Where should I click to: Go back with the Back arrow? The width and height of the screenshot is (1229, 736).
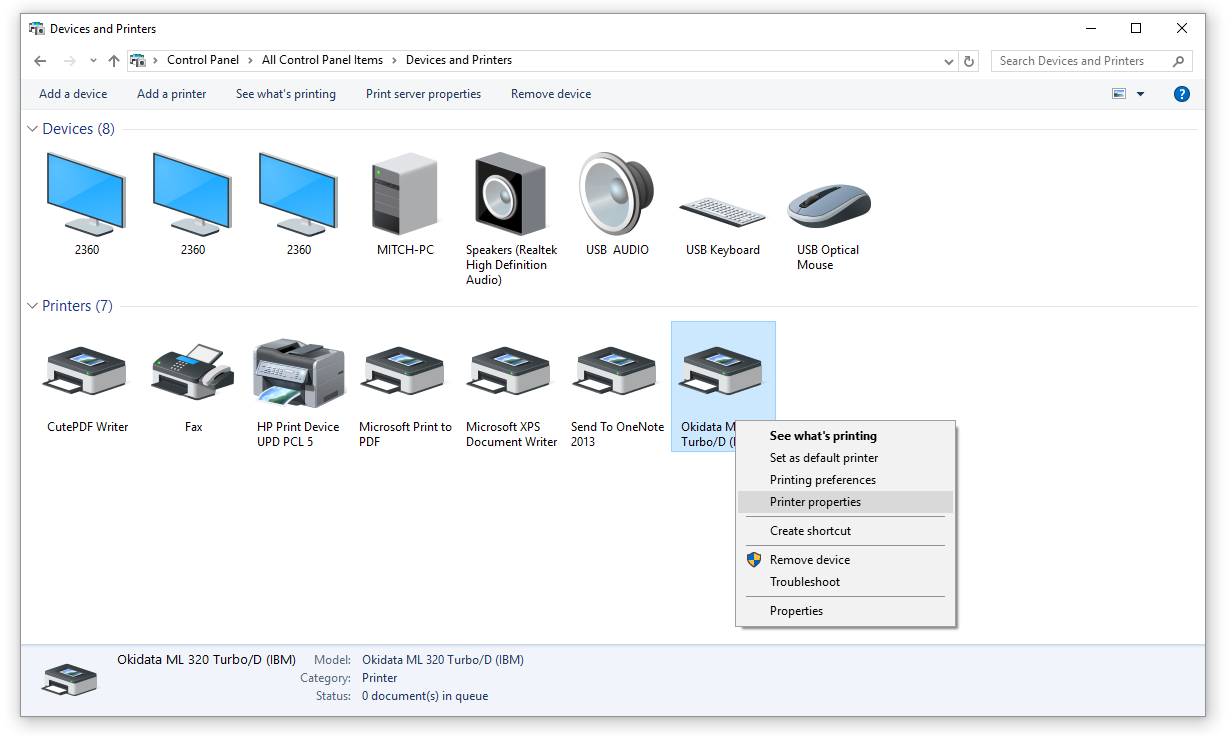40,61
